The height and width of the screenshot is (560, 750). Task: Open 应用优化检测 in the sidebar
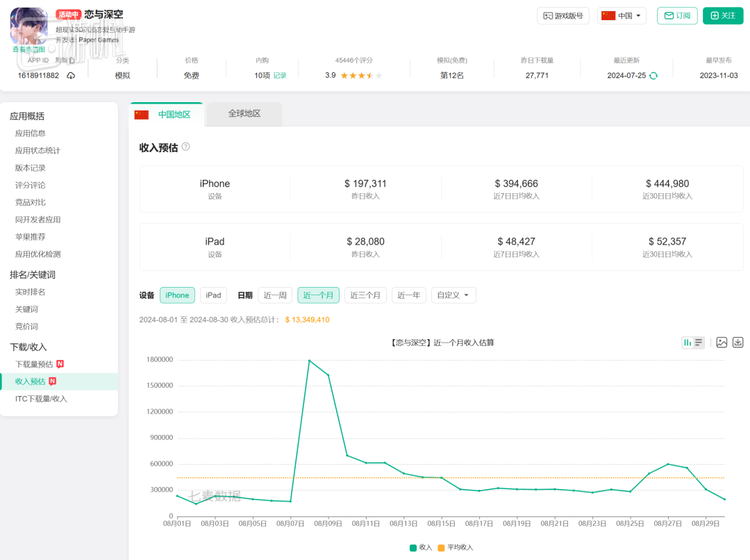(37, 254)
